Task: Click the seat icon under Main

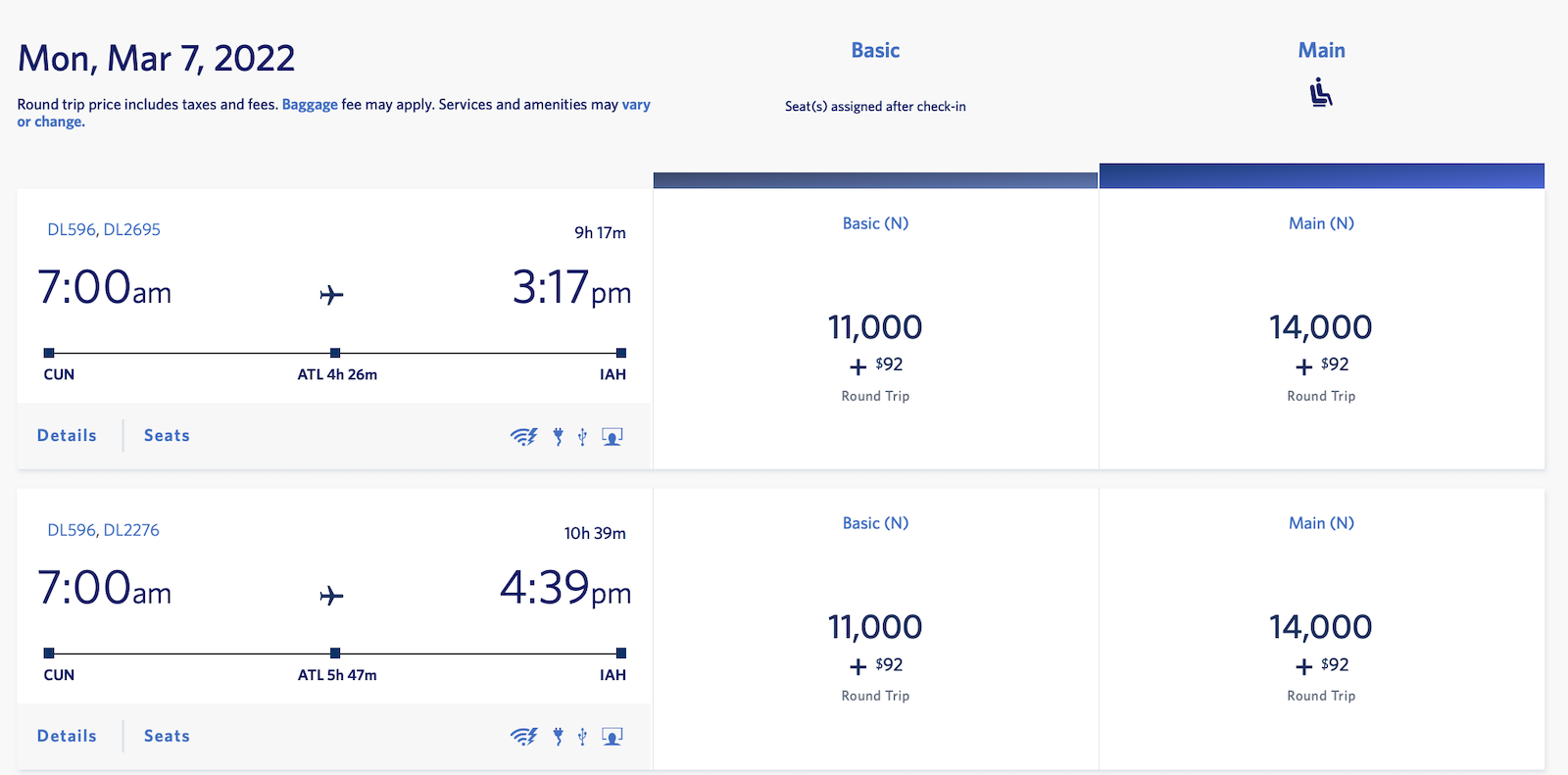Action: 1321,94
